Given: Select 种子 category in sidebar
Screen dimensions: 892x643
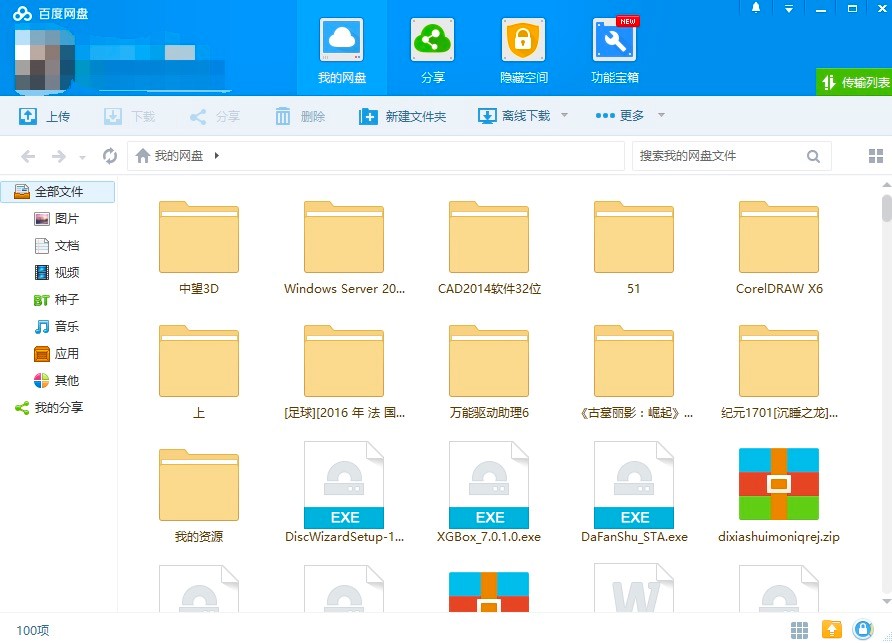Looking at the screenshot, I should pyautogui.click(x=56, y=299).
